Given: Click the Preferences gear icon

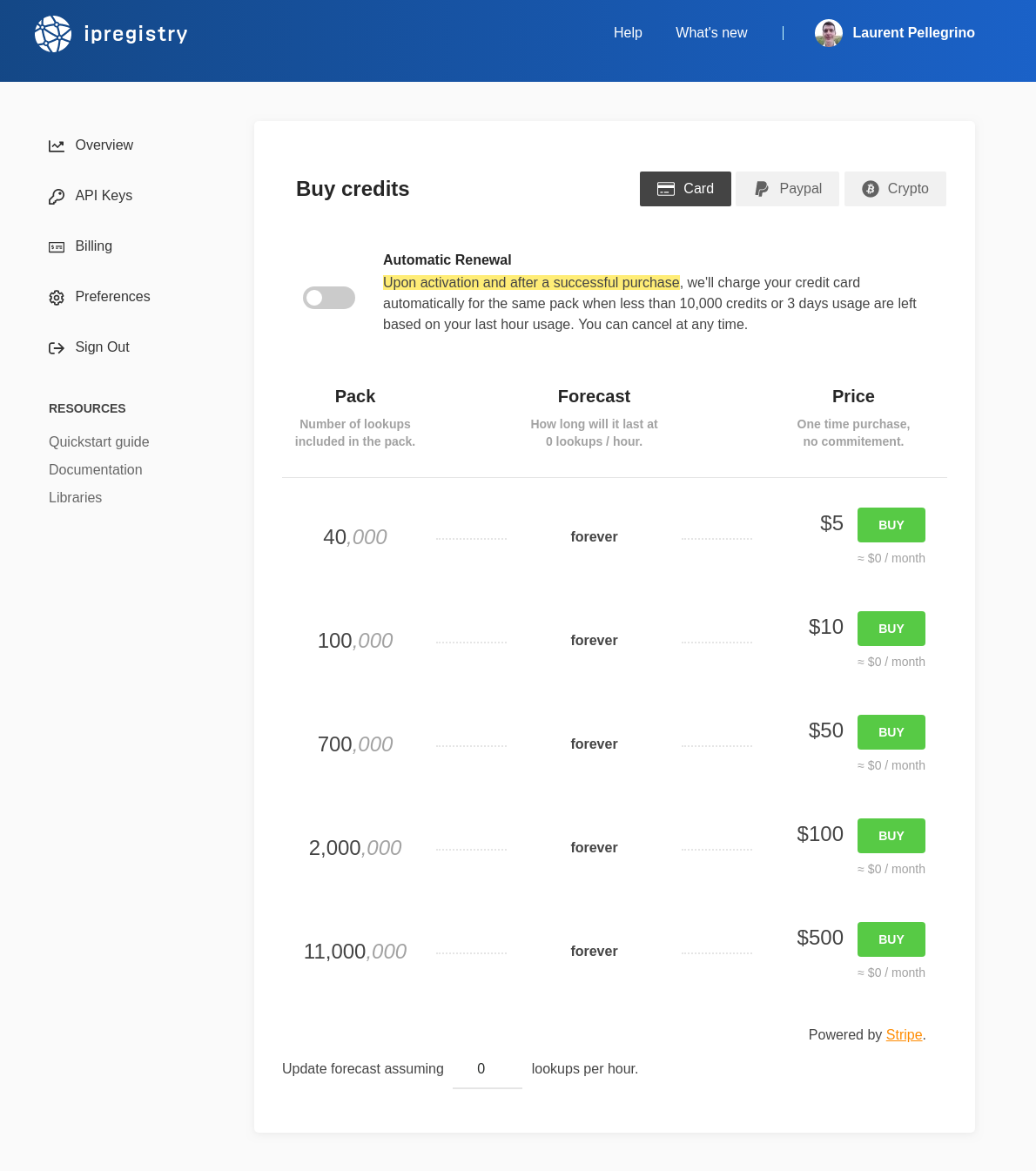Looking at the screenshot, I should point(57,298).
